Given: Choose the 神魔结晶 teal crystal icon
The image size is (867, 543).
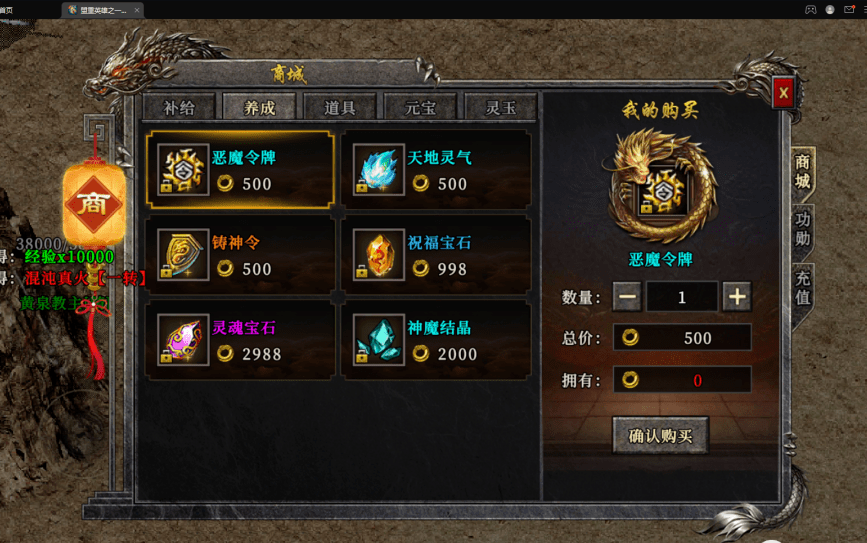Looking at the screenshot, I should tap(379, 340).
